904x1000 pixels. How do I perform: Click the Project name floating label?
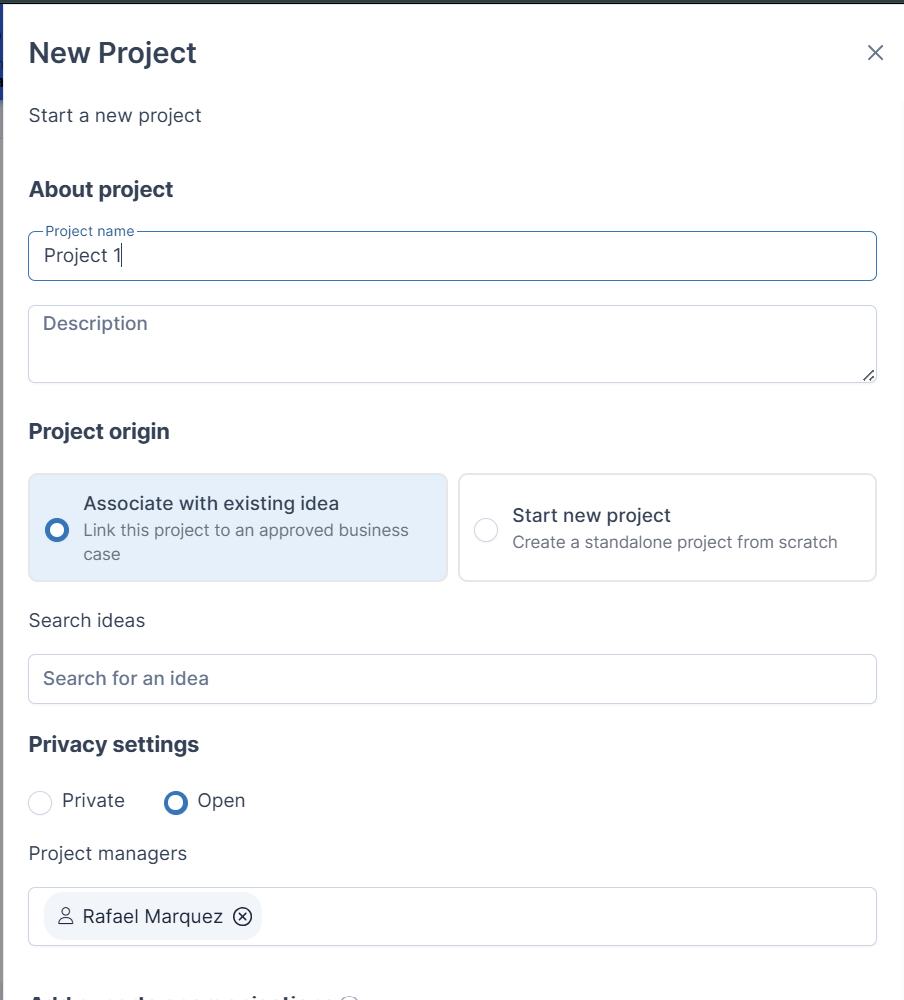[x=90, y=231]
